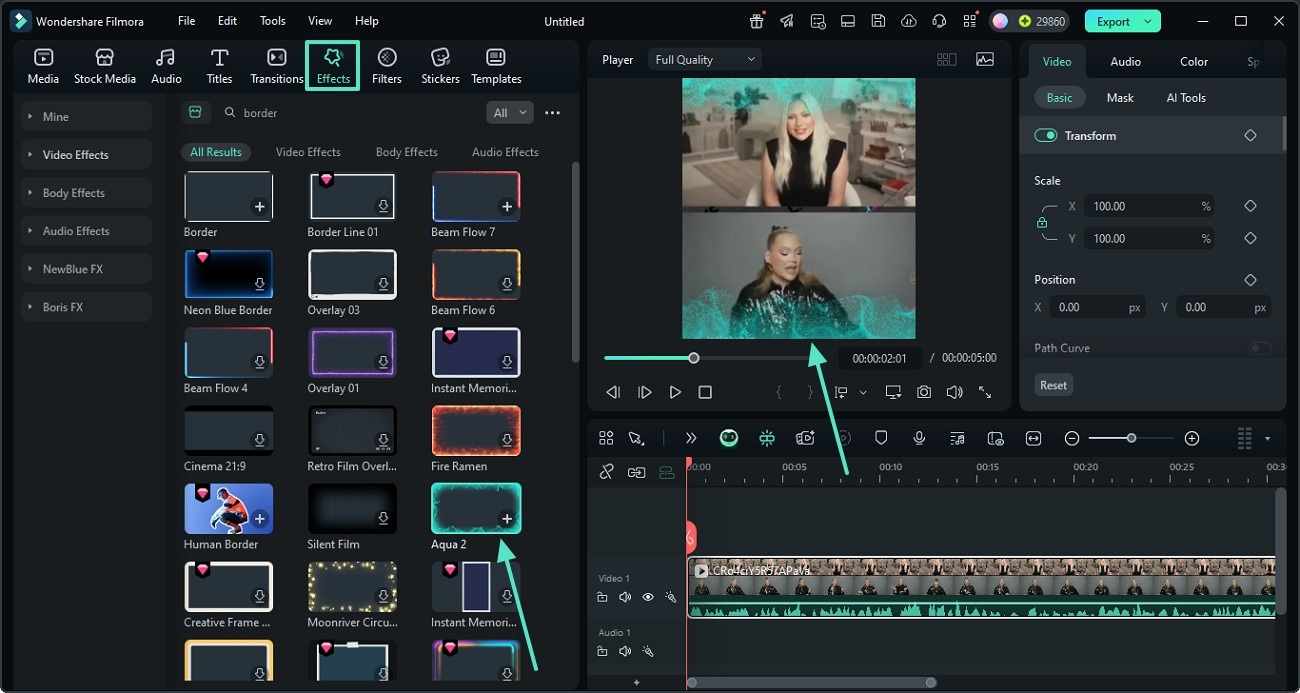Expand the NewBlue FX category

click(x=86, y=268)
